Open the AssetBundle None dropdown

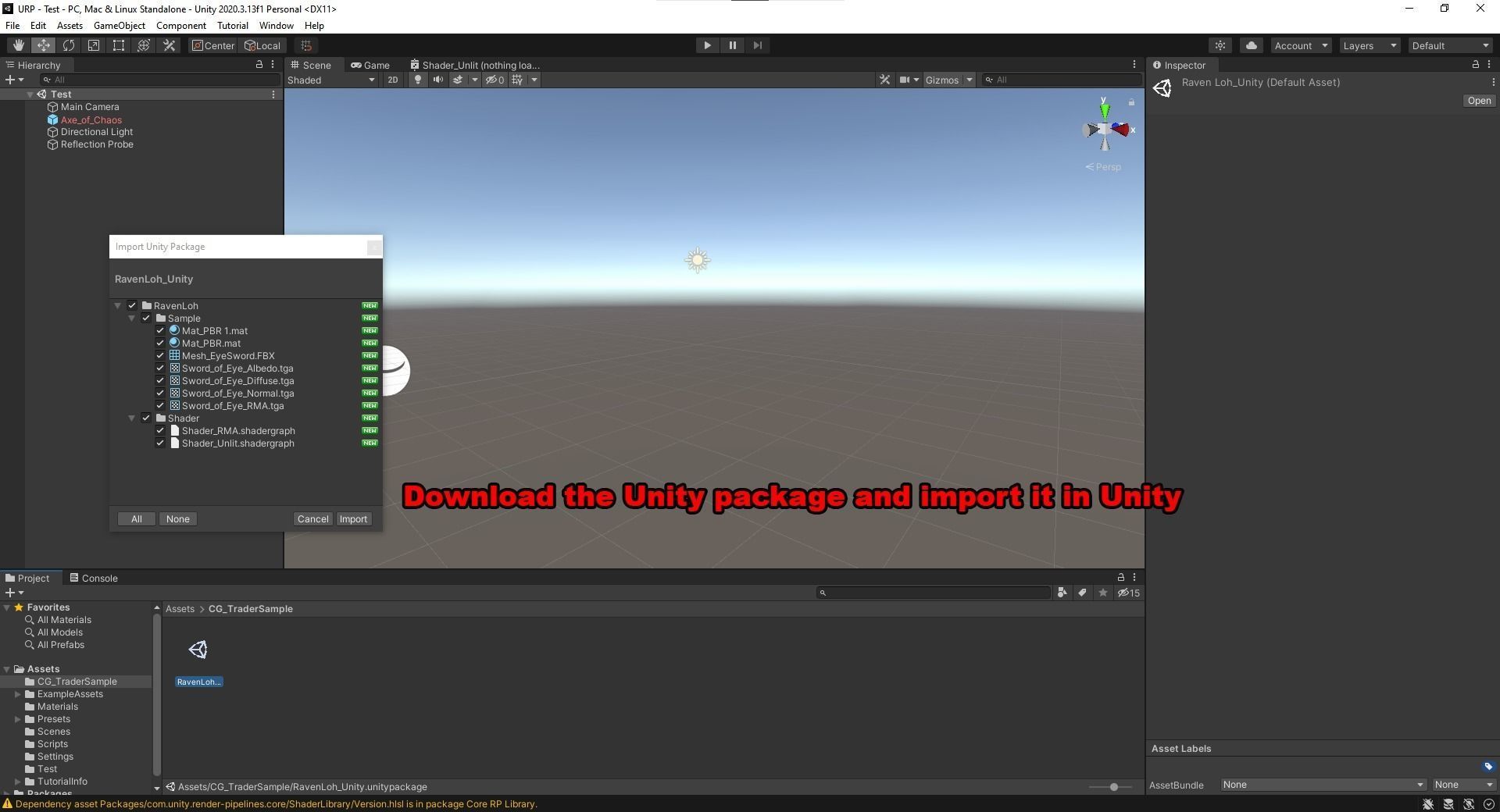tap(1323, 785)
